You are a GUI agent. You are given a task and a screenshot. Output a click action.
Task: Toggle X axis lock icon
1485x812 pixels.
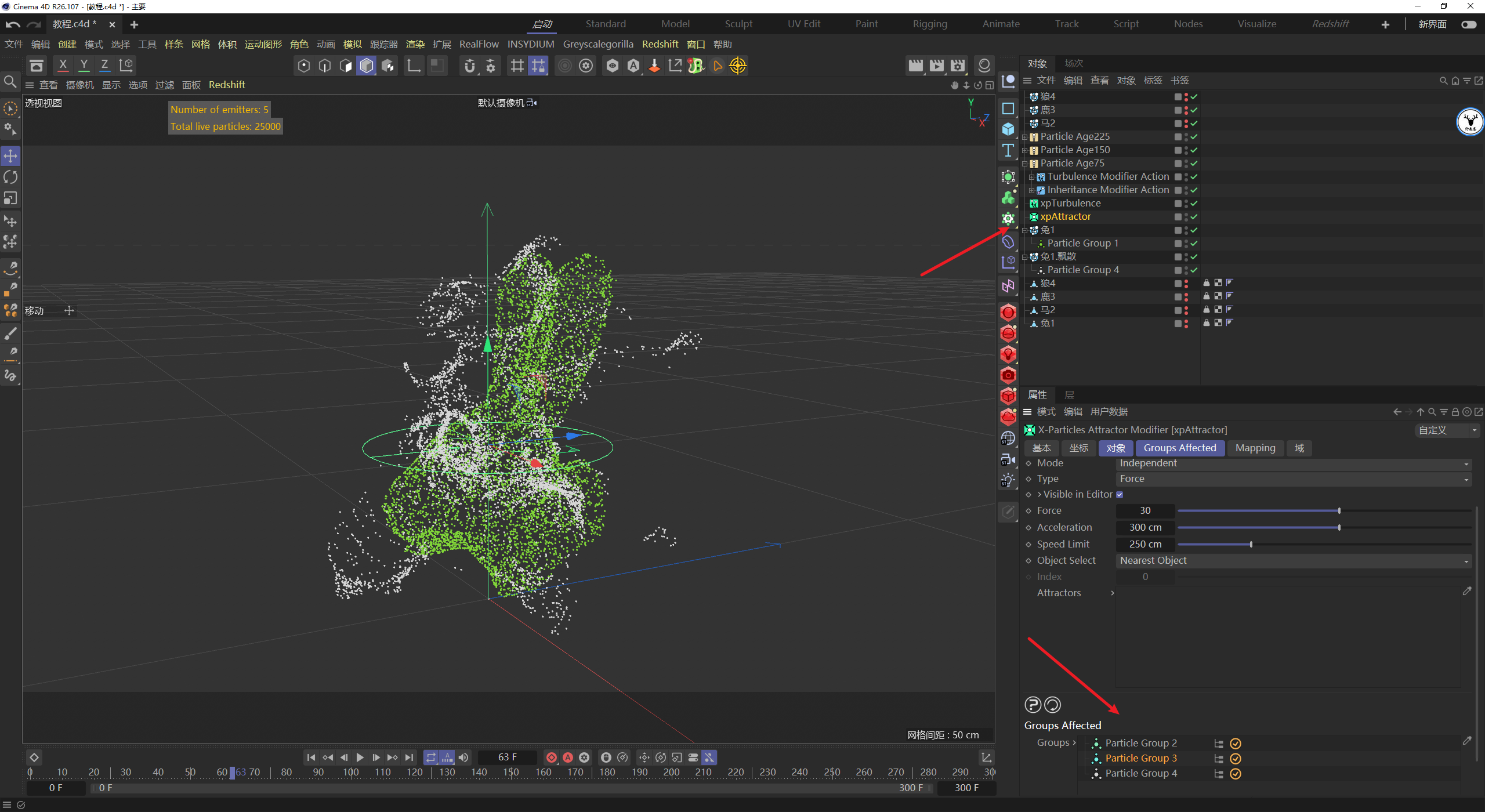[x=63, y=66]
